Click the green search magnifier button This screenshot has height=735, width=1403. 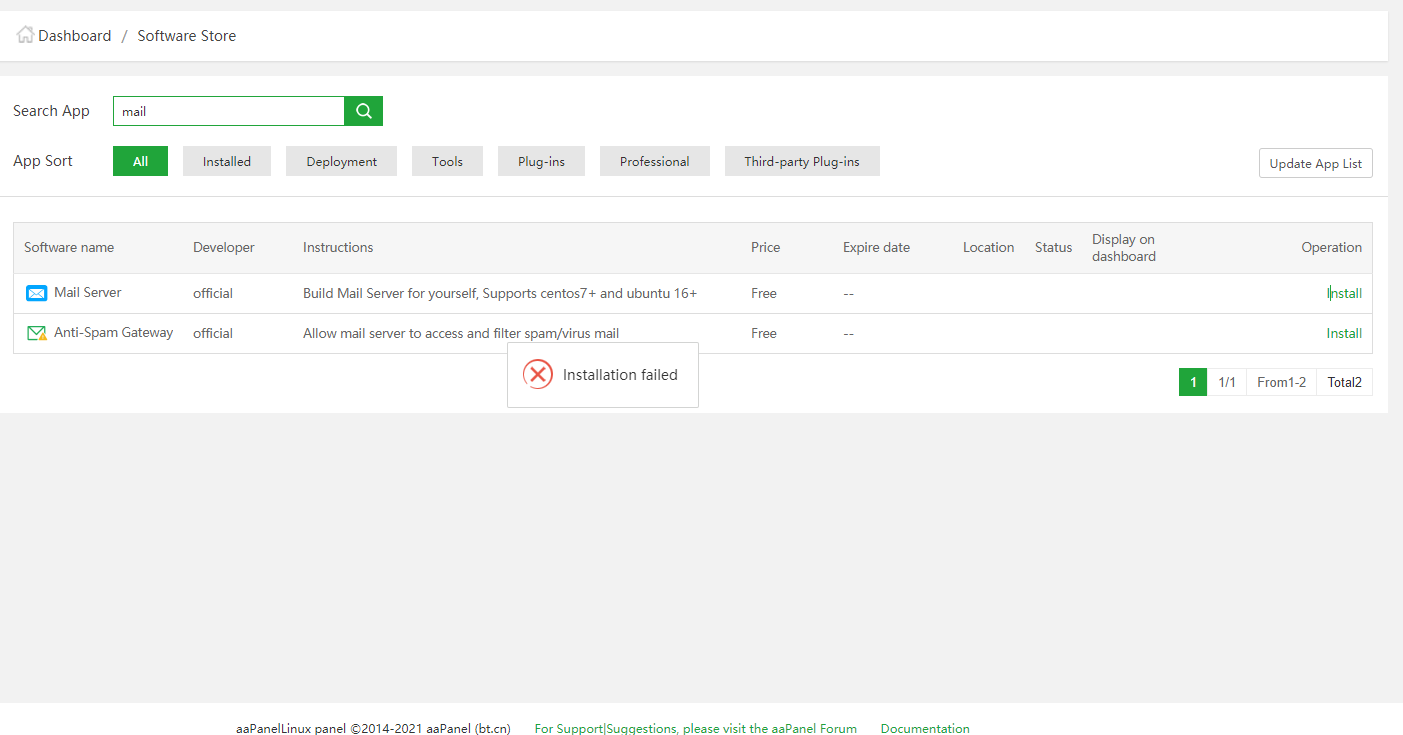pyautogui.click(x=363, y=111)
